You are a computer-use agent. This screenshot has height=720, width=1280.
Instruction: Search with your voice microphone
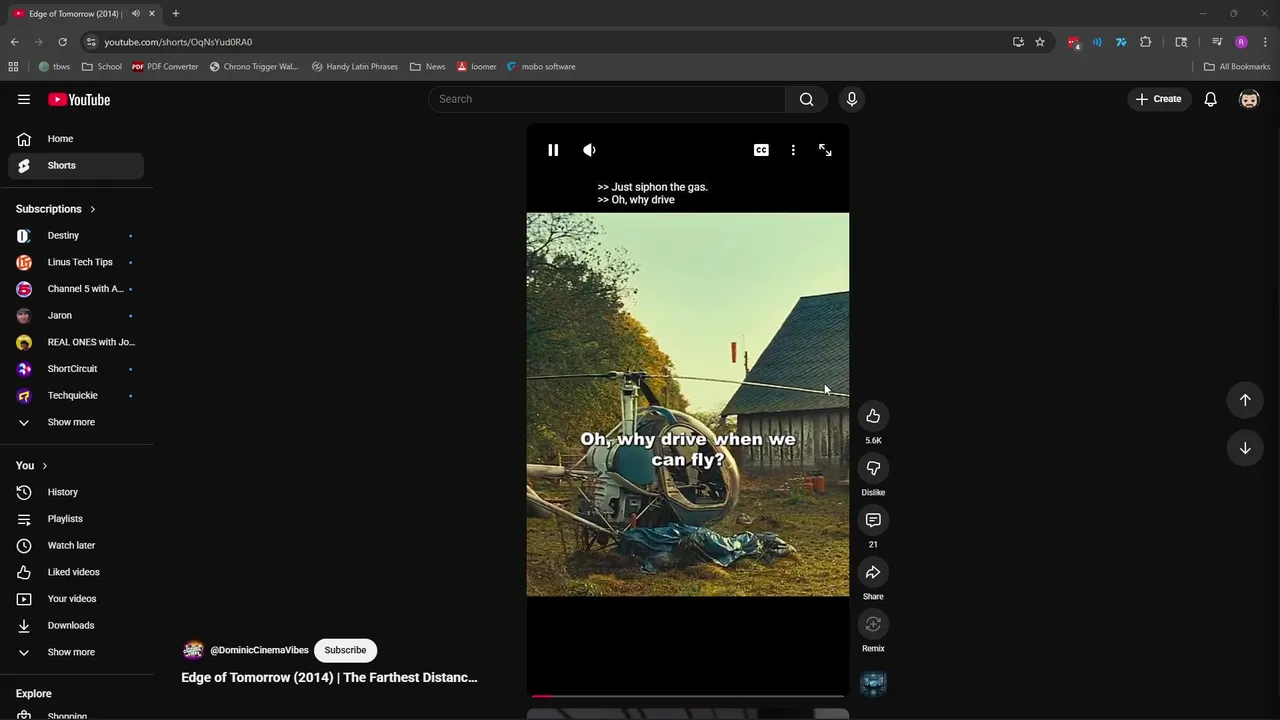click(x=852, y=99)
